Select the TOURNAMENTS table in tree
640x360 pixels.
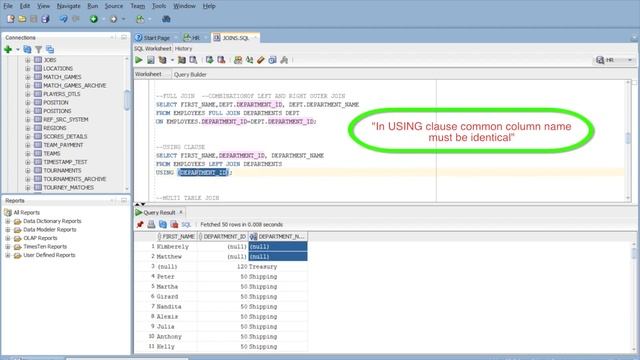point(62,170)
